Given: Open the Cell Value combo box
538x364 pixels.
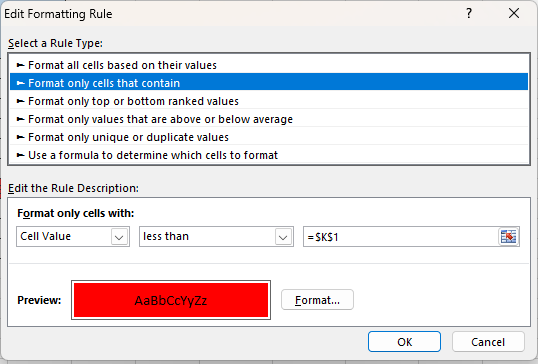Looking at the screenshot, I should 73,236.
